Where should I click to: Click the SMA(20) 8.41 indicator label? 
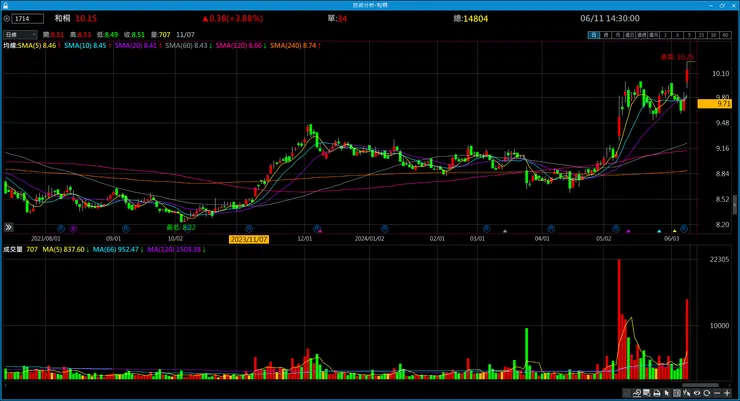[x=135, y=46]
